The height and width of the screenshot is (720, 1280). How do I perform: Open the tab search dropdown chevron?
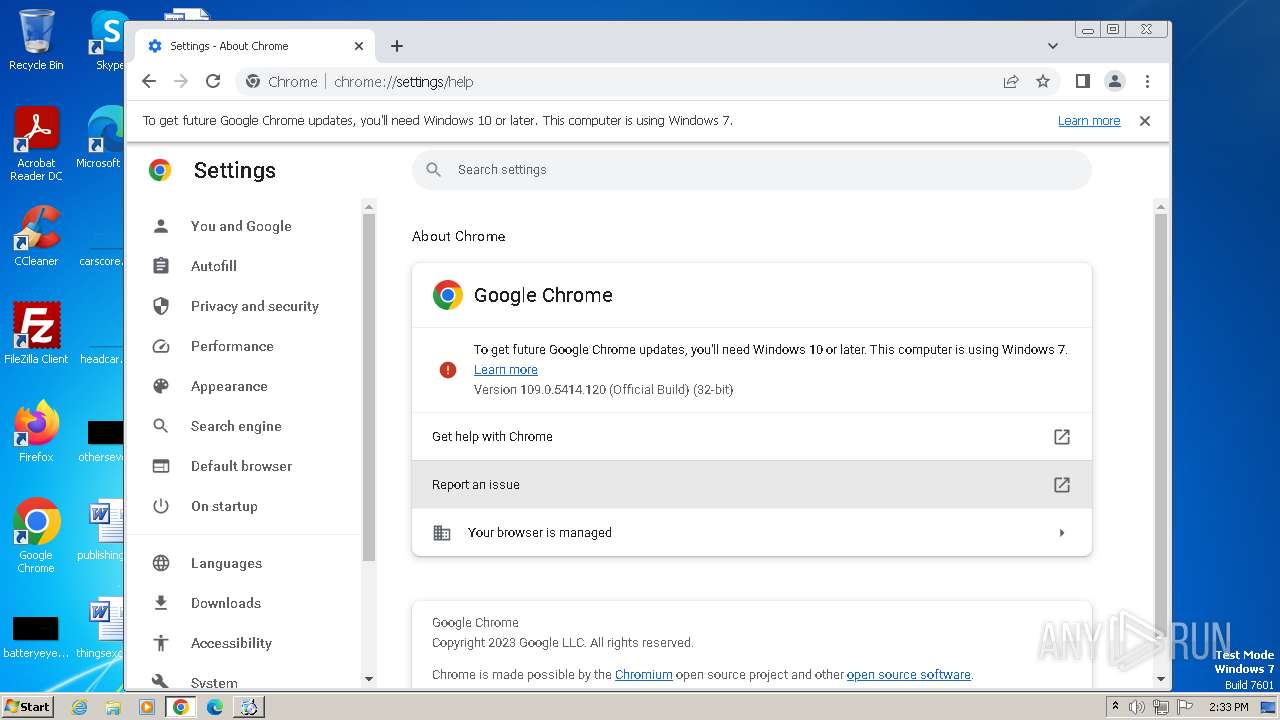pyautogui.click(x=1053, y=46)
